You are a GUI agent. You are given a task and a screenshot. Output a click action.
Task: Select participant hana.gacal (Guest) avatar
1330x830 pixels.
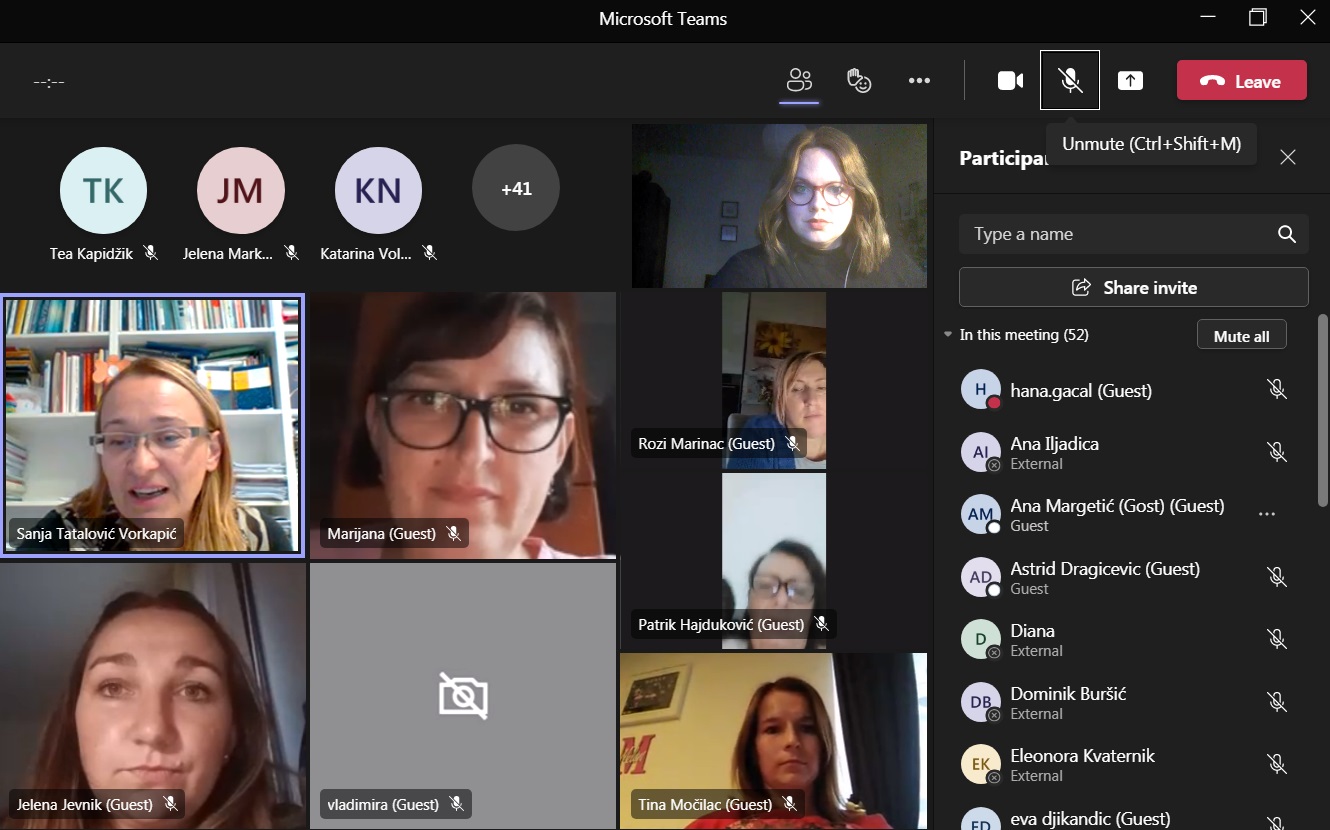[981, 390]
